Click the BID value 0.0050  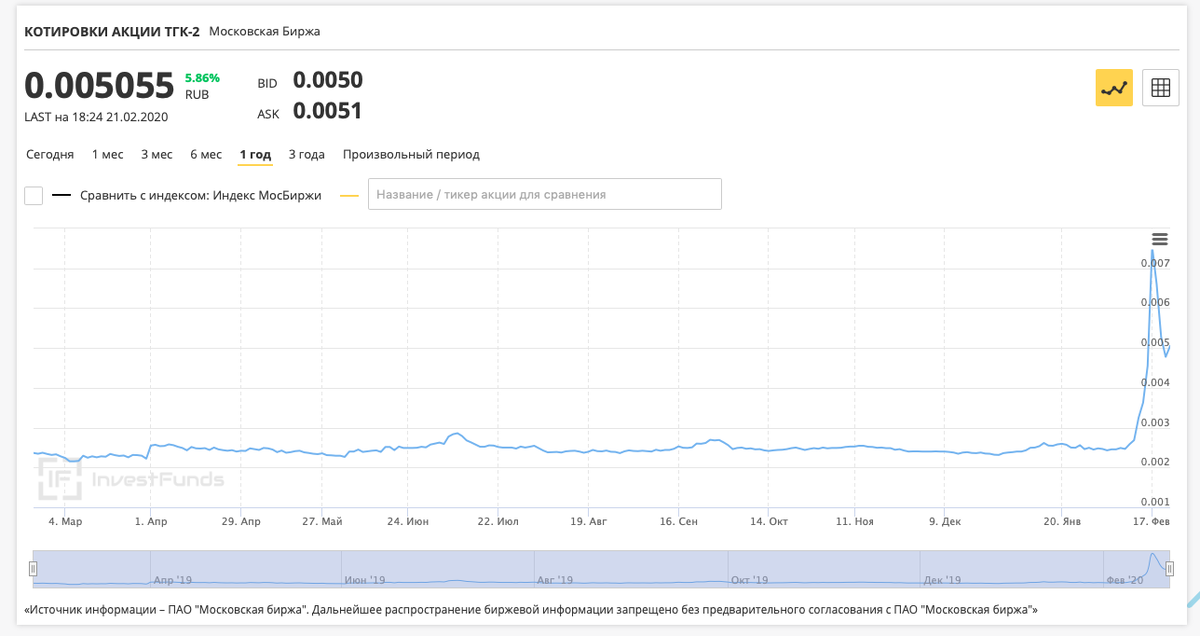tap(328, 80)
